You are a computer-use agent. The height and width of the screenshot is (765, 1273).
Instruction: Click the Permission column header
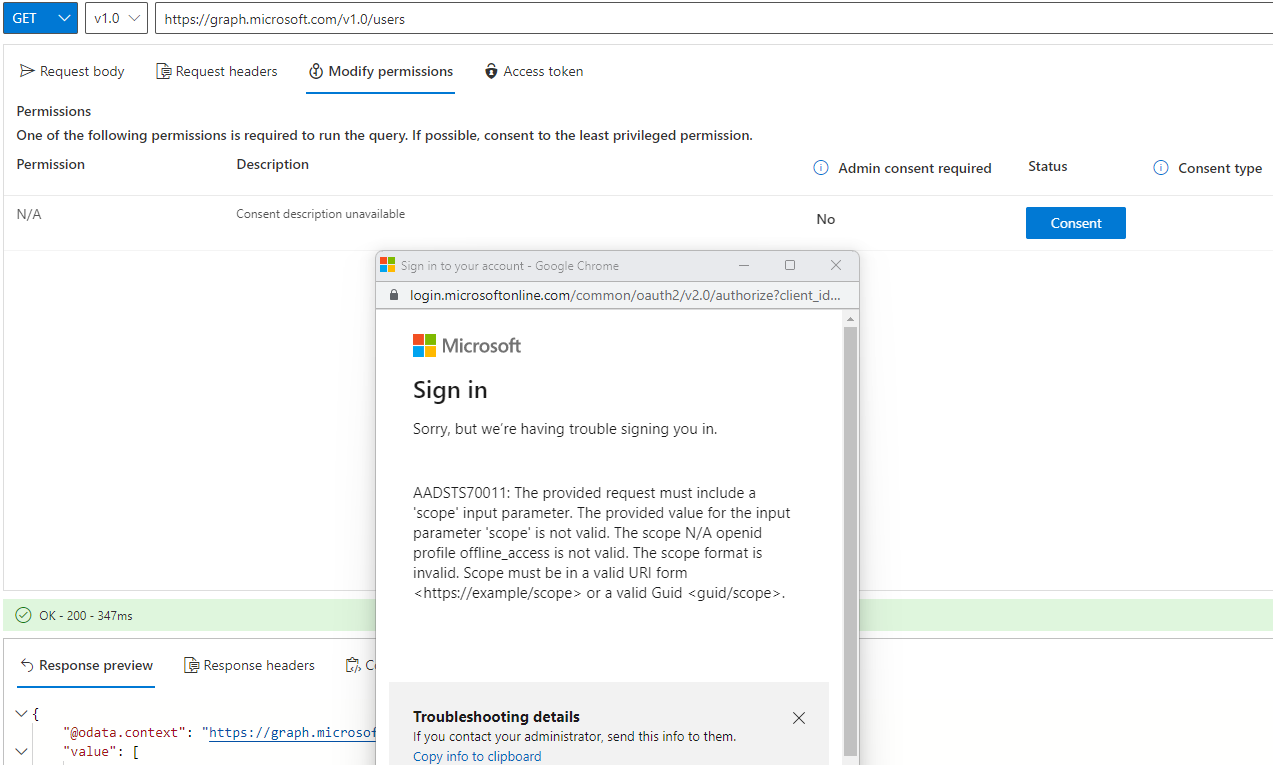[x=51, y=164]
